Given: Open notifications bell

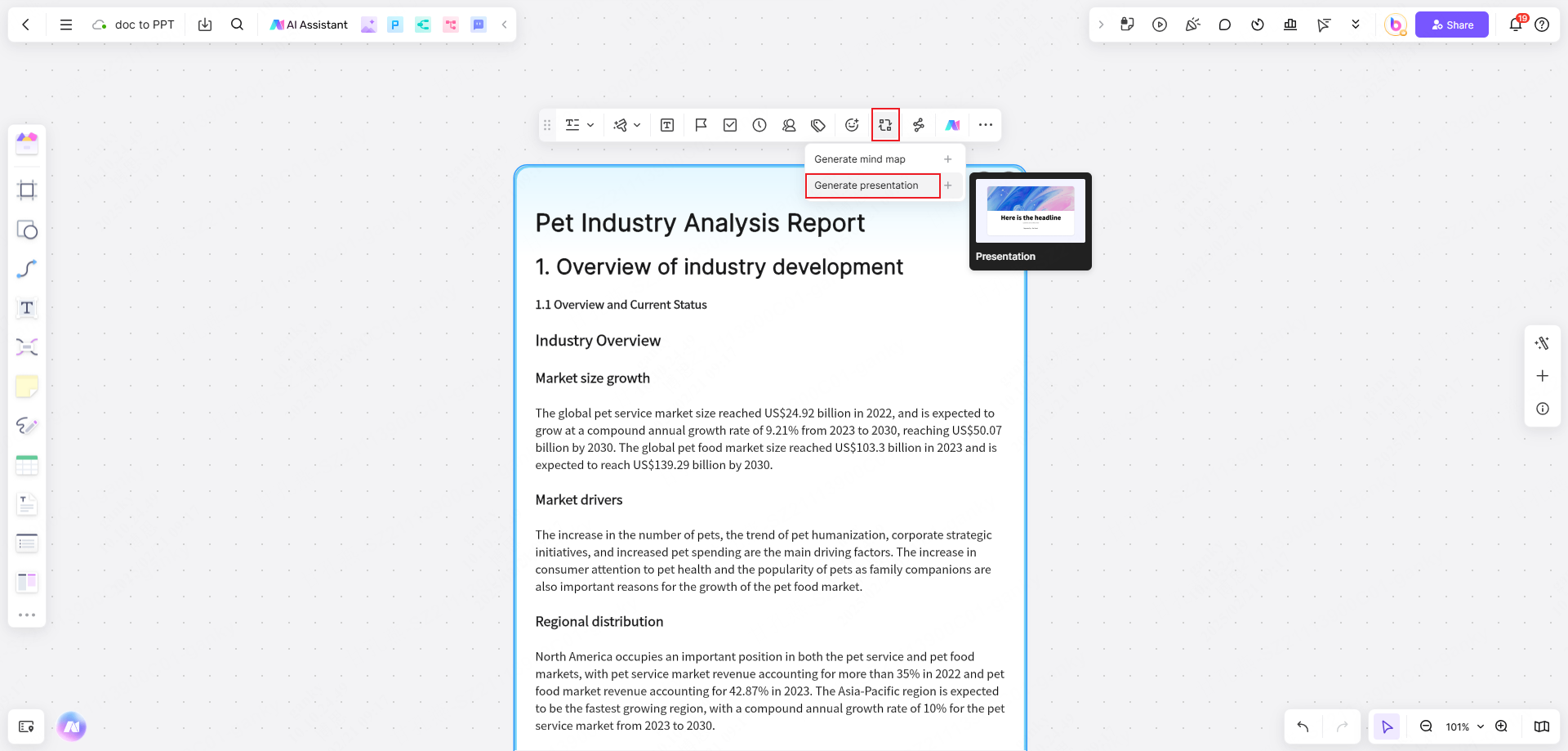Looking at the screenshot, I should click(x=1516, y=25).
